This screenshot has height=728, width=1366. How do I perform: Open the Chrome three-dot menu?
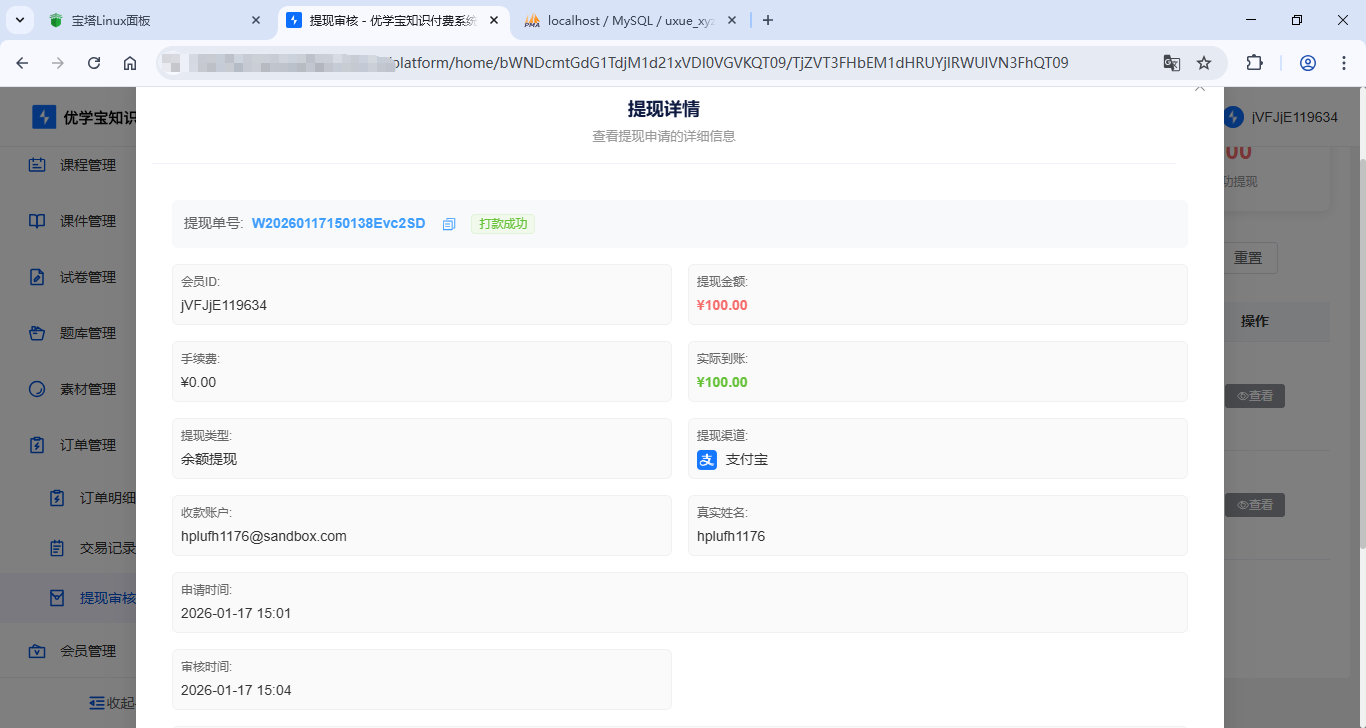pos(1344,62)
